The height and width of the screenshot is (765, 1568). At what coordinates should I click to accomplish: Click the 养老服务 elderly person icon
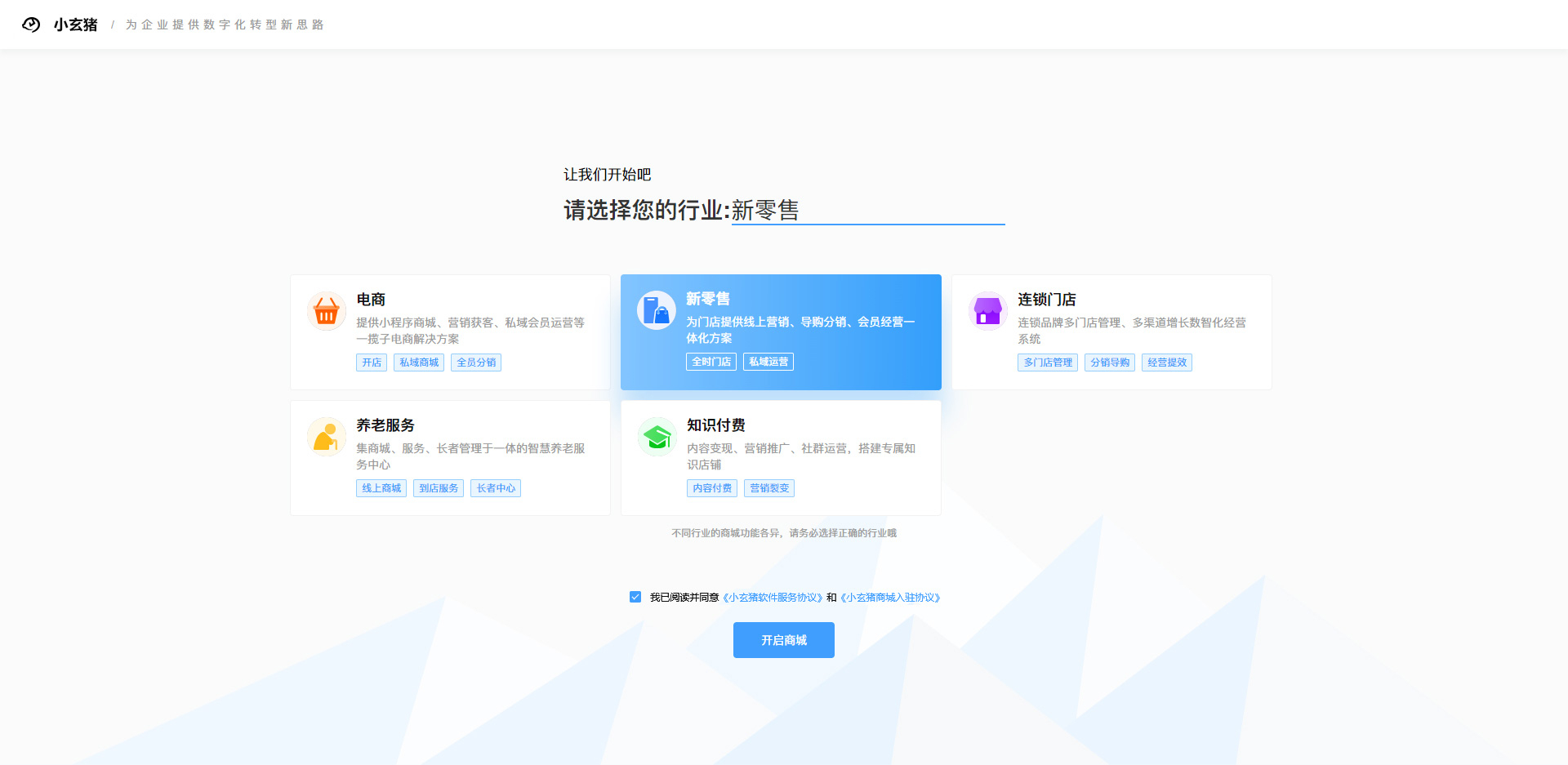point(327,437)
